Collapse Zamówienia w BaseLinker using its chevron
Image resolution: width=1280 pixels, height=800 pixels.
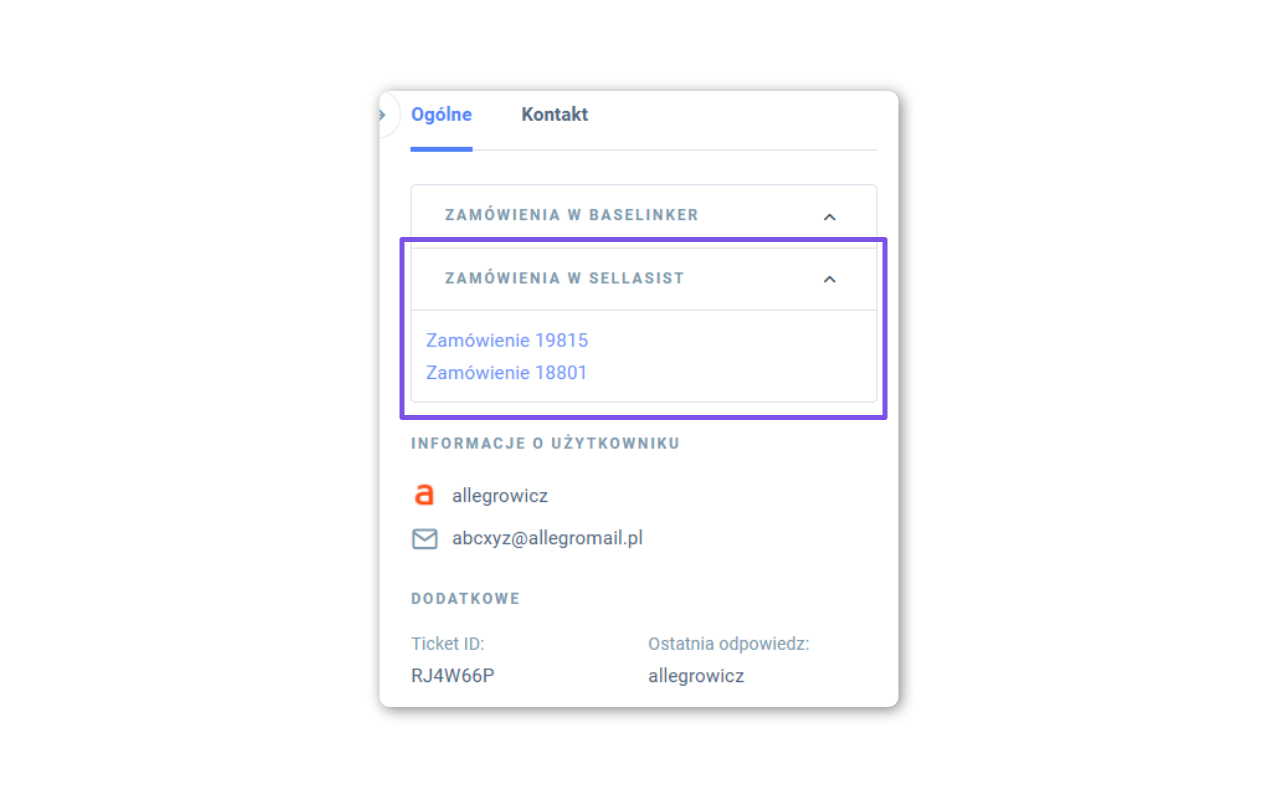coord(829,216)
